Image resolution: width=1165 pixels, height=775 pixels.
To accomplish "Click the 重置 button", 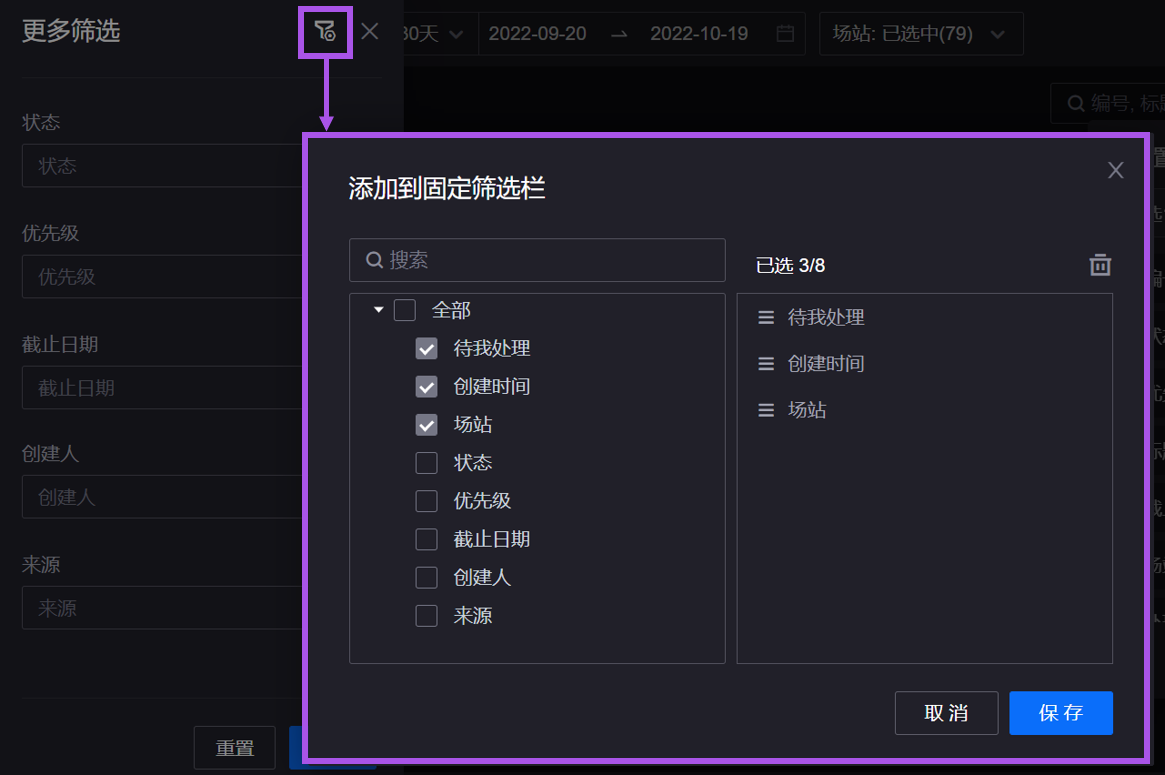I will click(234, 748).
